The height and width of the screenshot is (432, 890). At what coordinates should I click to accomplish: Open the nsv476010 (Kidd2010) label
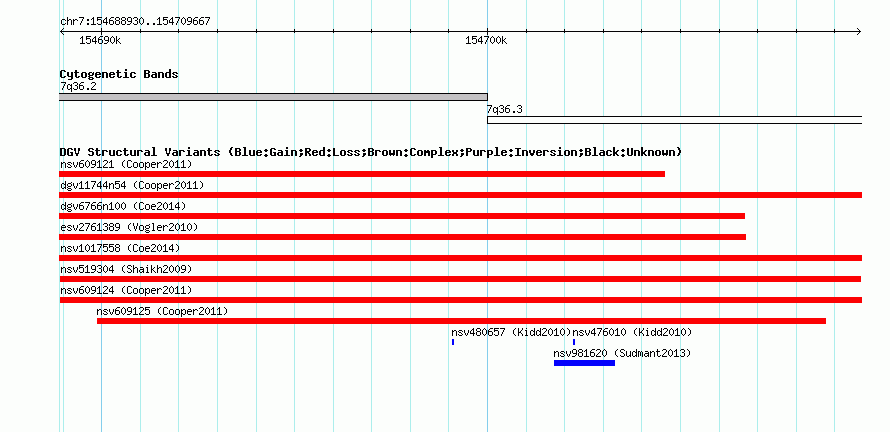pos(632,332)
